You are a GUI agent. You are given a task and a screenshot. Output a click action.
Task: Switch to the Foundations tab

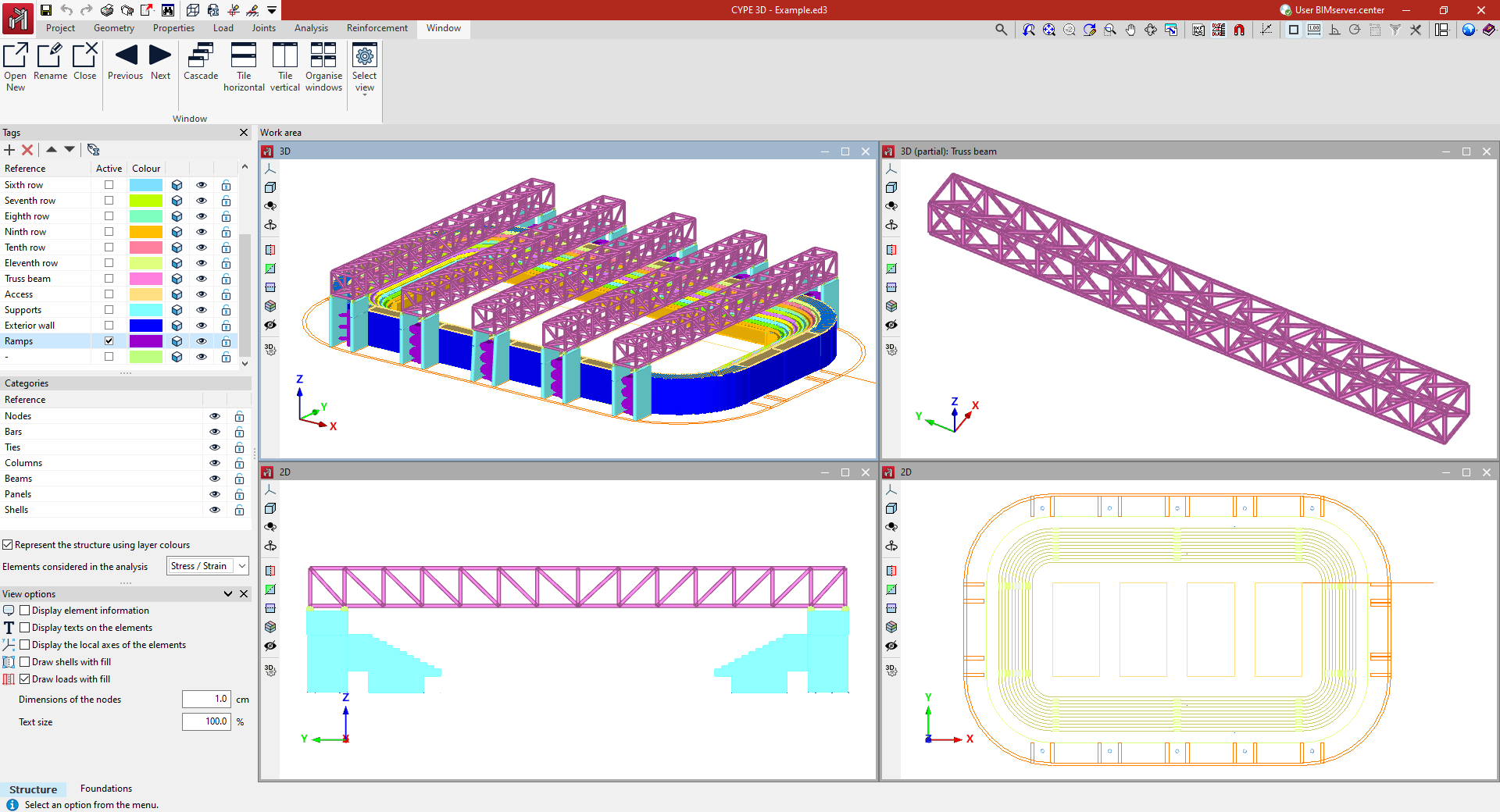click(x=106, y=789)
